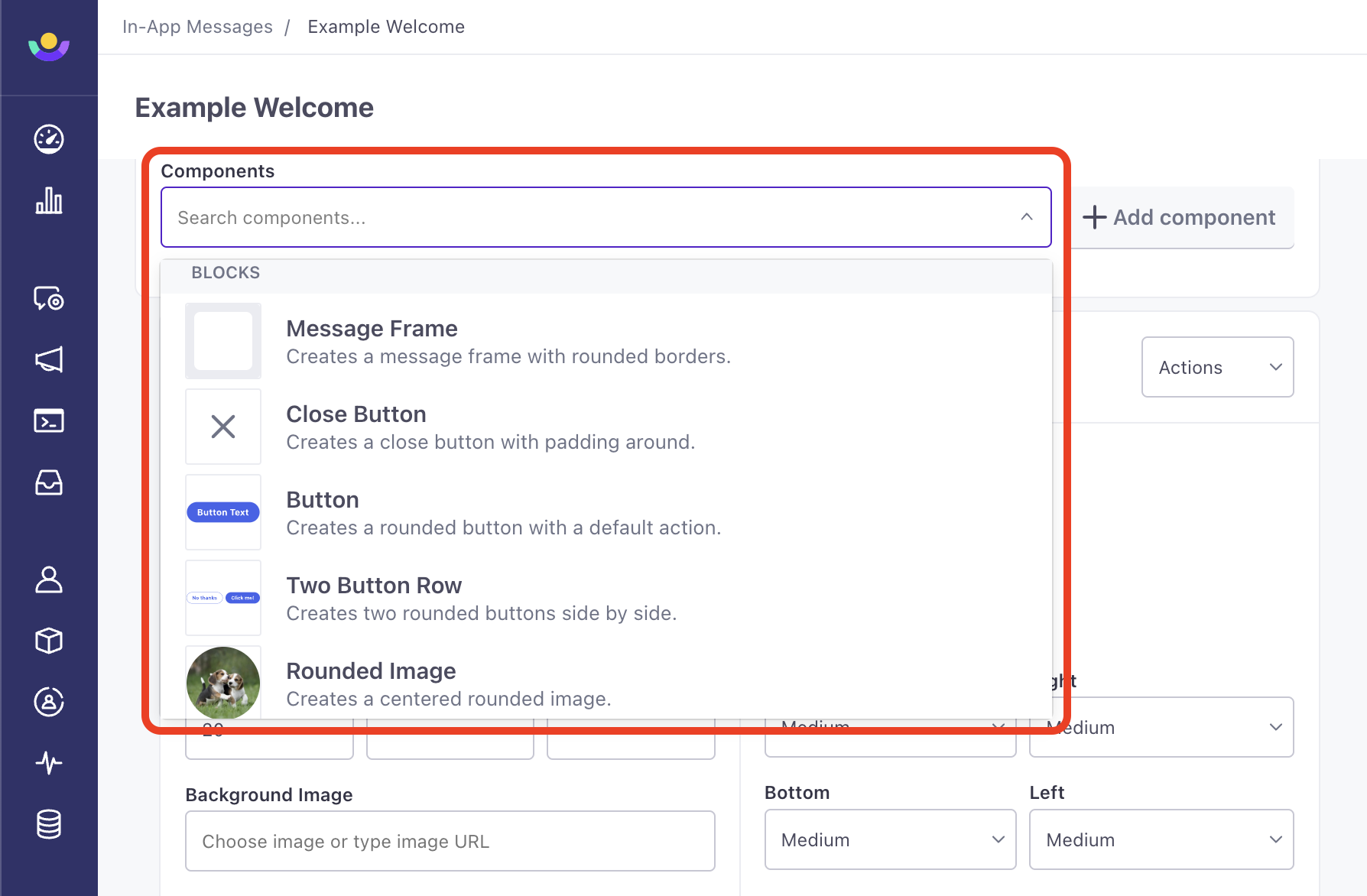1367x896 pixels.
Task: Collapse the components dropdown chevron
Action: [x=1027, y=217]
